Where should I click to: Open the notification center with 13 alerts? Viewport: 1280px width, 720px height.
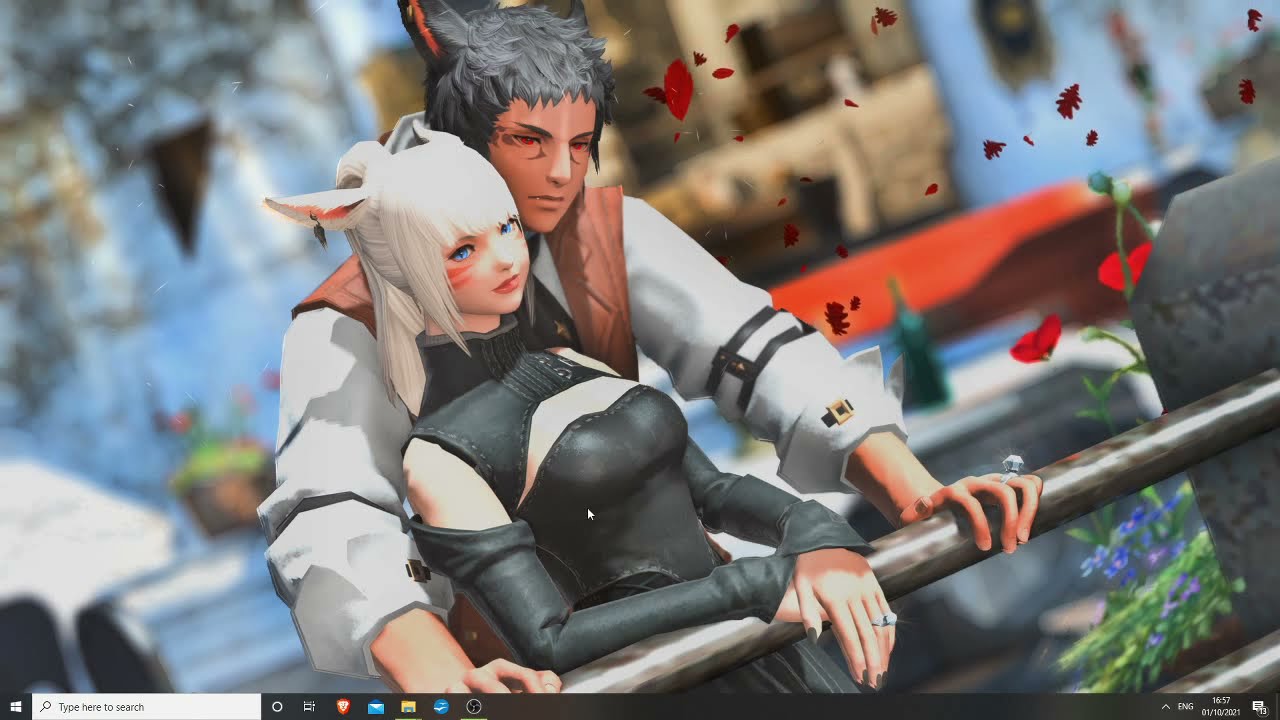(1259, 707)
